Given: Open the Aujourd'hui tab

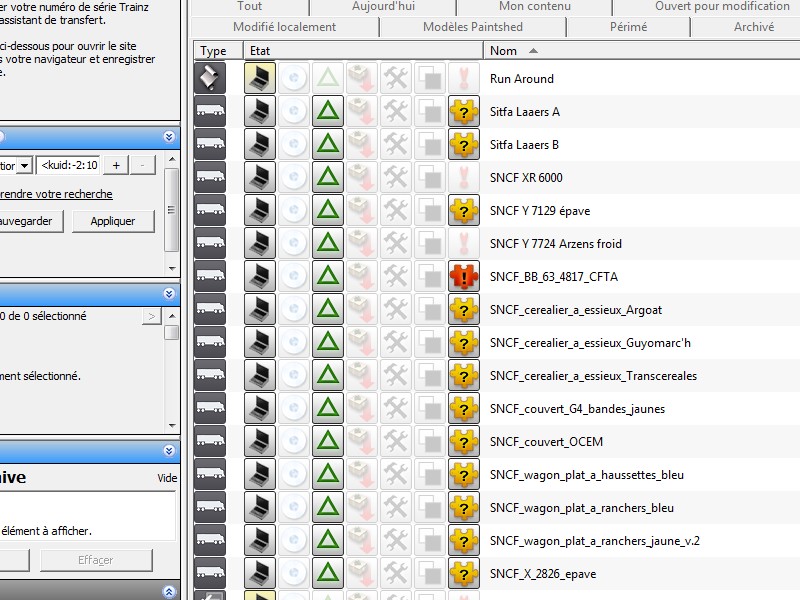Looking at the screenshot, I should [383, 7].
